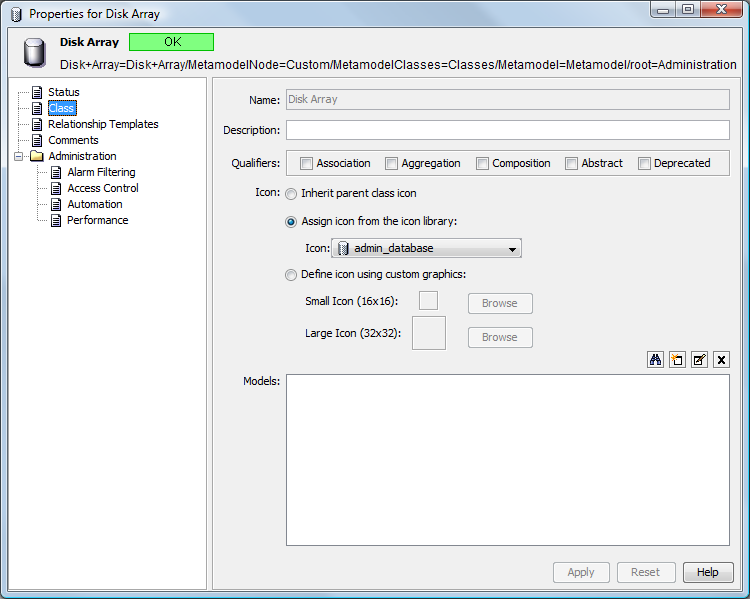Enable the Aggregation qualifier checkbox

pos(391,164)
